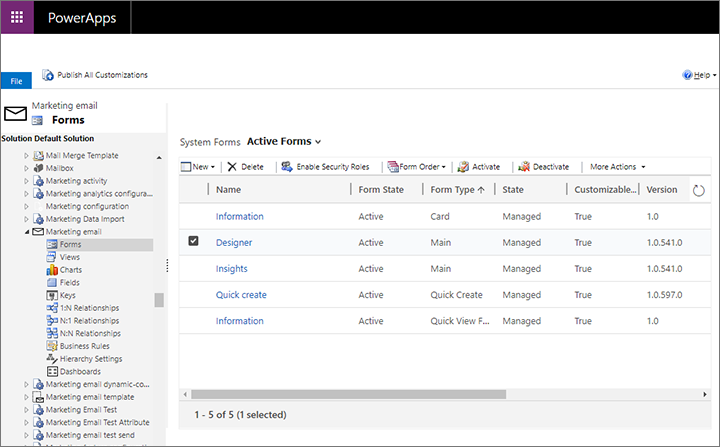Open the PowerApps app launcher waffle
720x447 pixels.
point(17,17)
